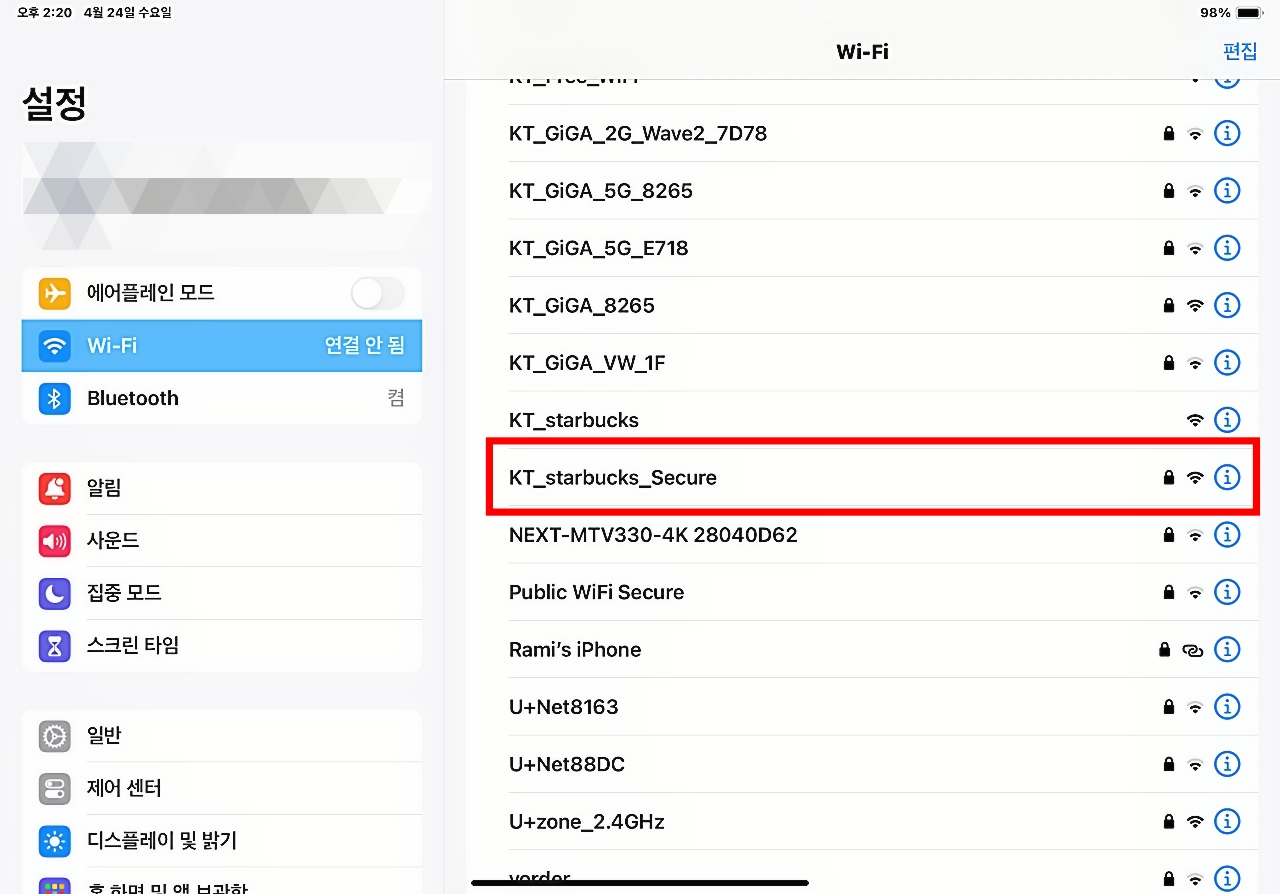Open info for U+Net8163 network
The image size is (1280, 894).
coord(1227,707)
